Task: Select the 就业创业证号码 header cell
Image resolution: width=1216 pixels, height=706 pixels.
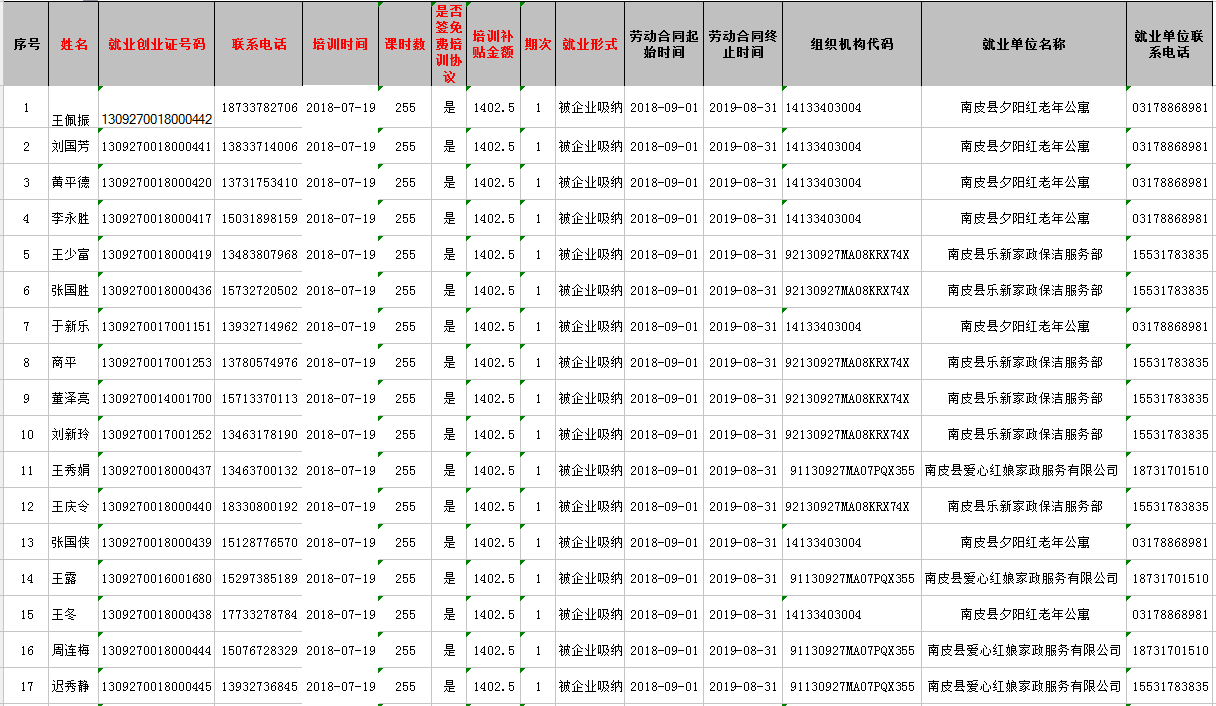Action: coord(156,45)
